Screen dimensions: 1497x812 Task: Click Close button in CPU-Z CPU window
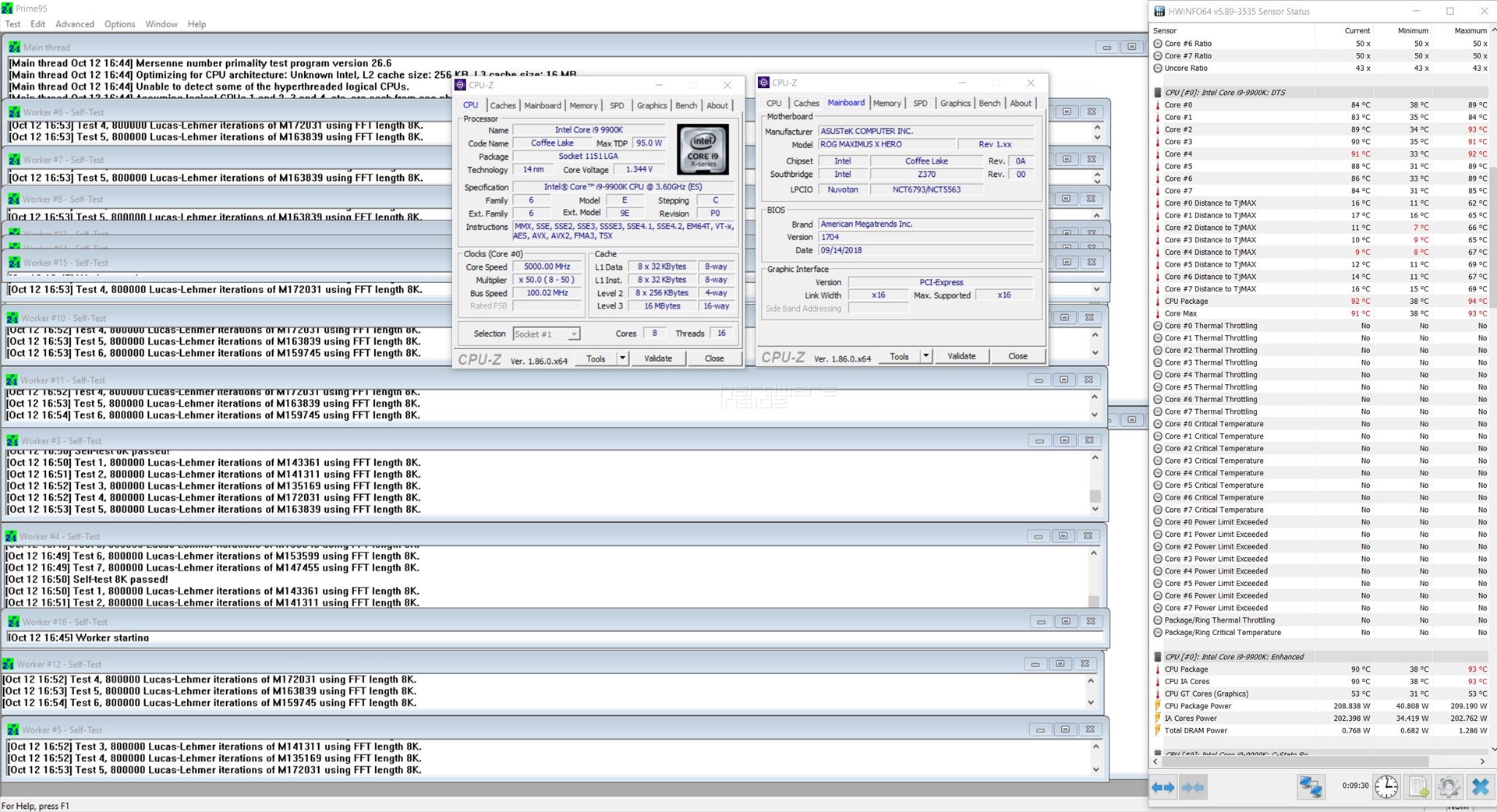714,358
